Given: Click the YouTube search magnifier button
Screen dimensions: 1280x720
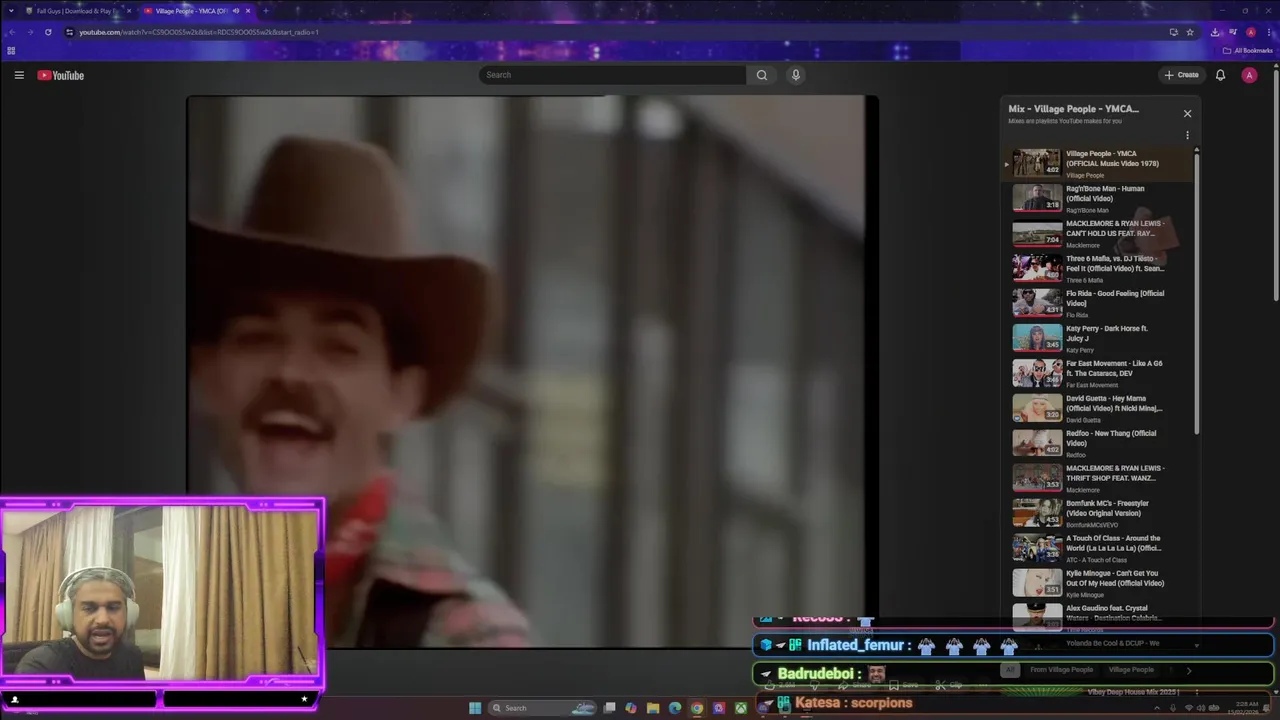Looking at the screenshot, I should click(x=762, y=75).
